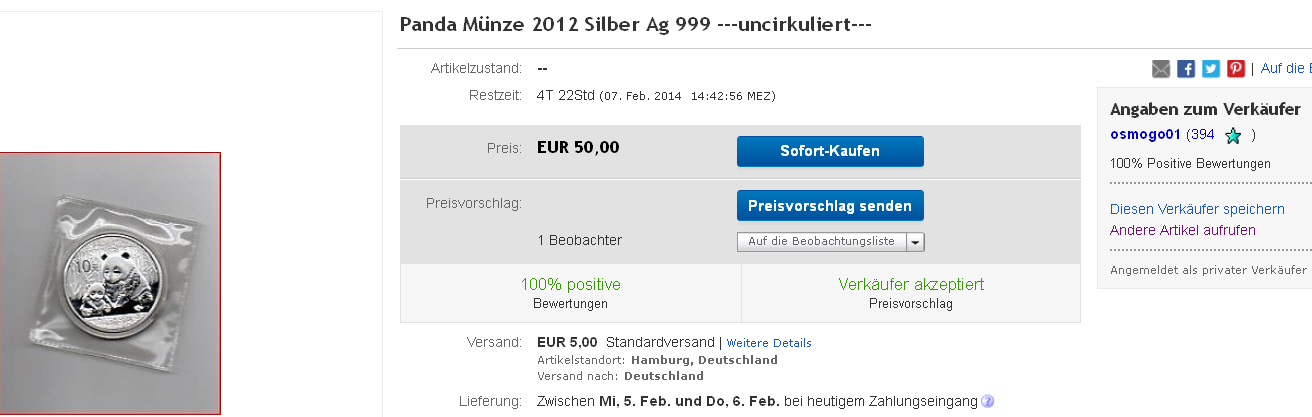Click Verkäufer akzeptiert Preisvorschlag box
This screenshot has width=1312, height=417.
point(911,293)
